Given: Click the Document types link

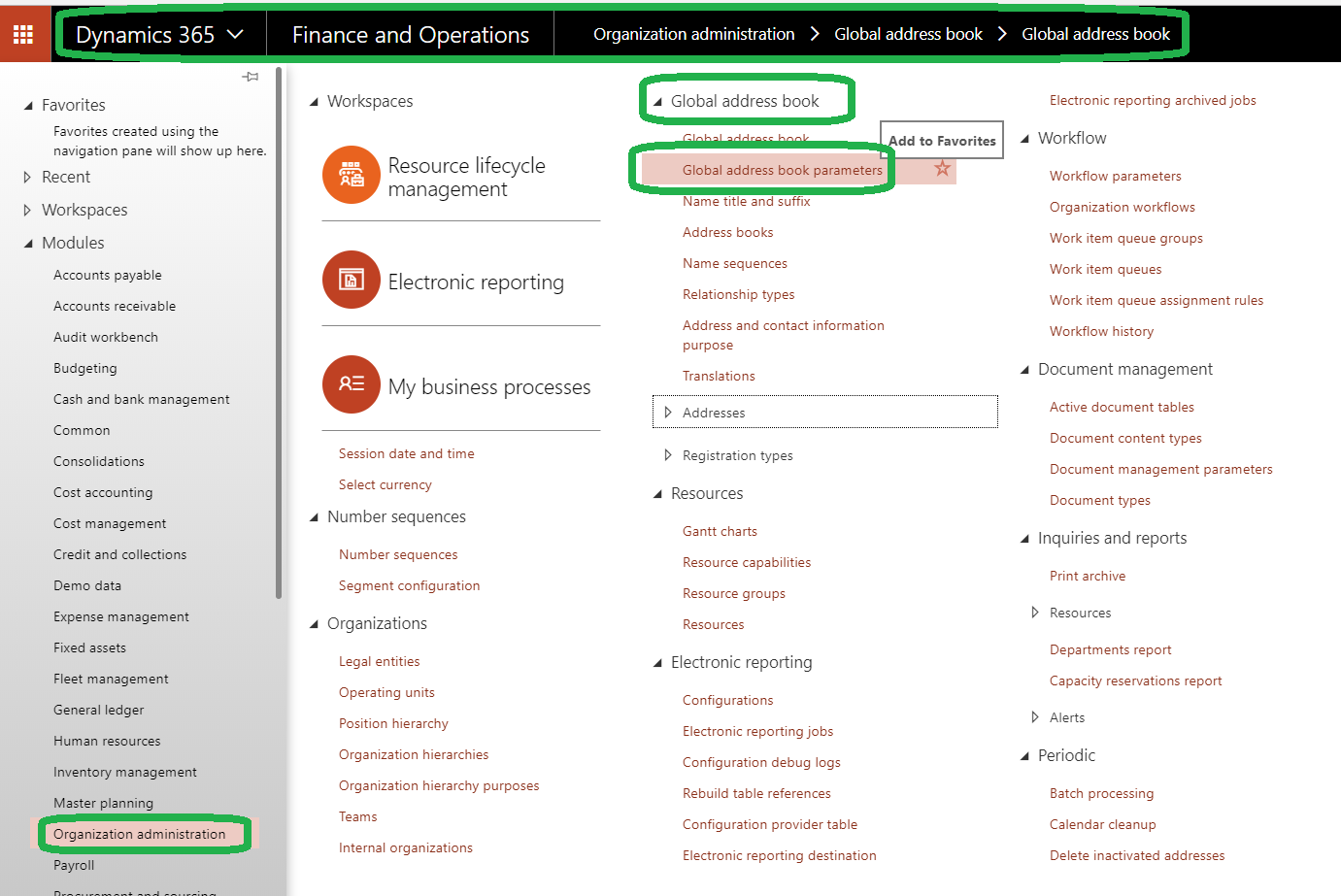Looking at the screenshot, I should click(1100, 500).
